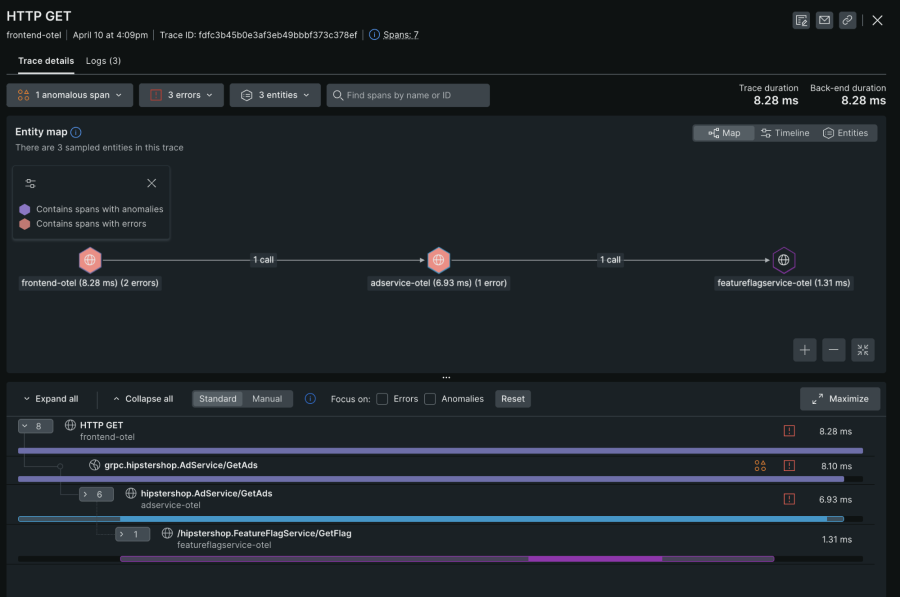Switch to the Entities view

pyautogui.click(x=845, y=133)
